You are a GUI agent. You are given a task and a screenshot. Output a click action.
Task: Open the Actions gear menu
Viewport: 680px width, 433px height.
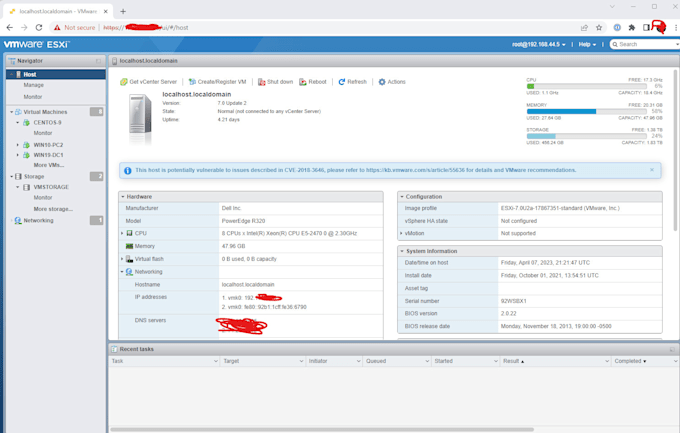click(392, 82)
